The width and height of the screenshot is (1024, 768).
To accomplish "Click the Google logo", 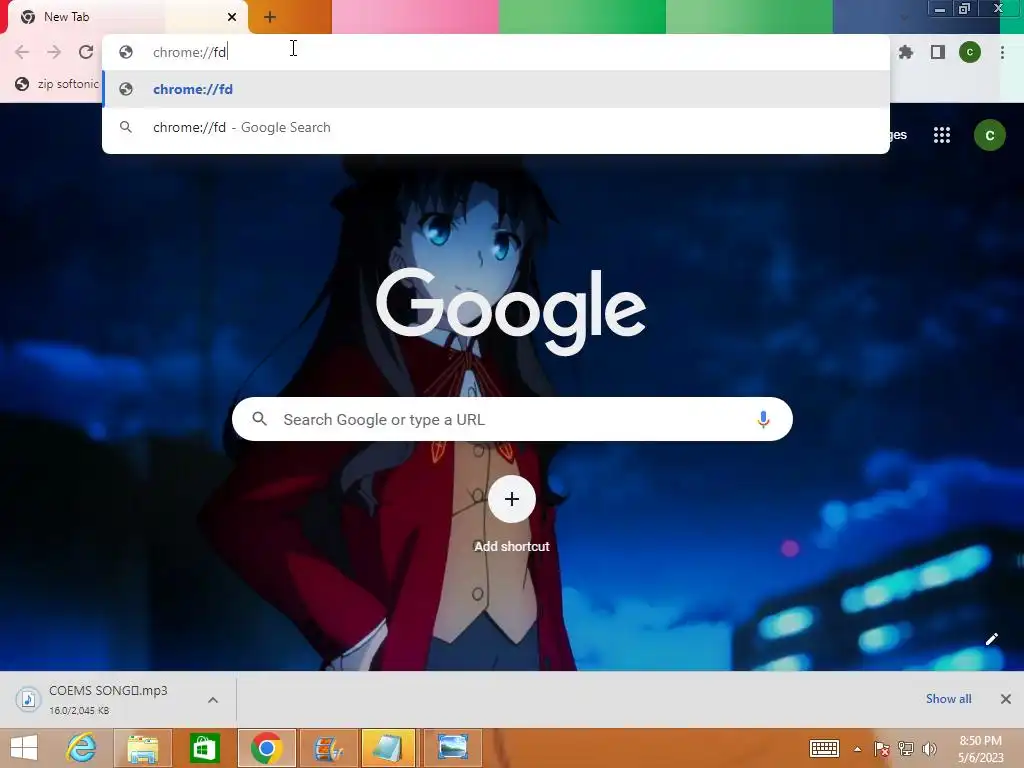I will (511, 312).
